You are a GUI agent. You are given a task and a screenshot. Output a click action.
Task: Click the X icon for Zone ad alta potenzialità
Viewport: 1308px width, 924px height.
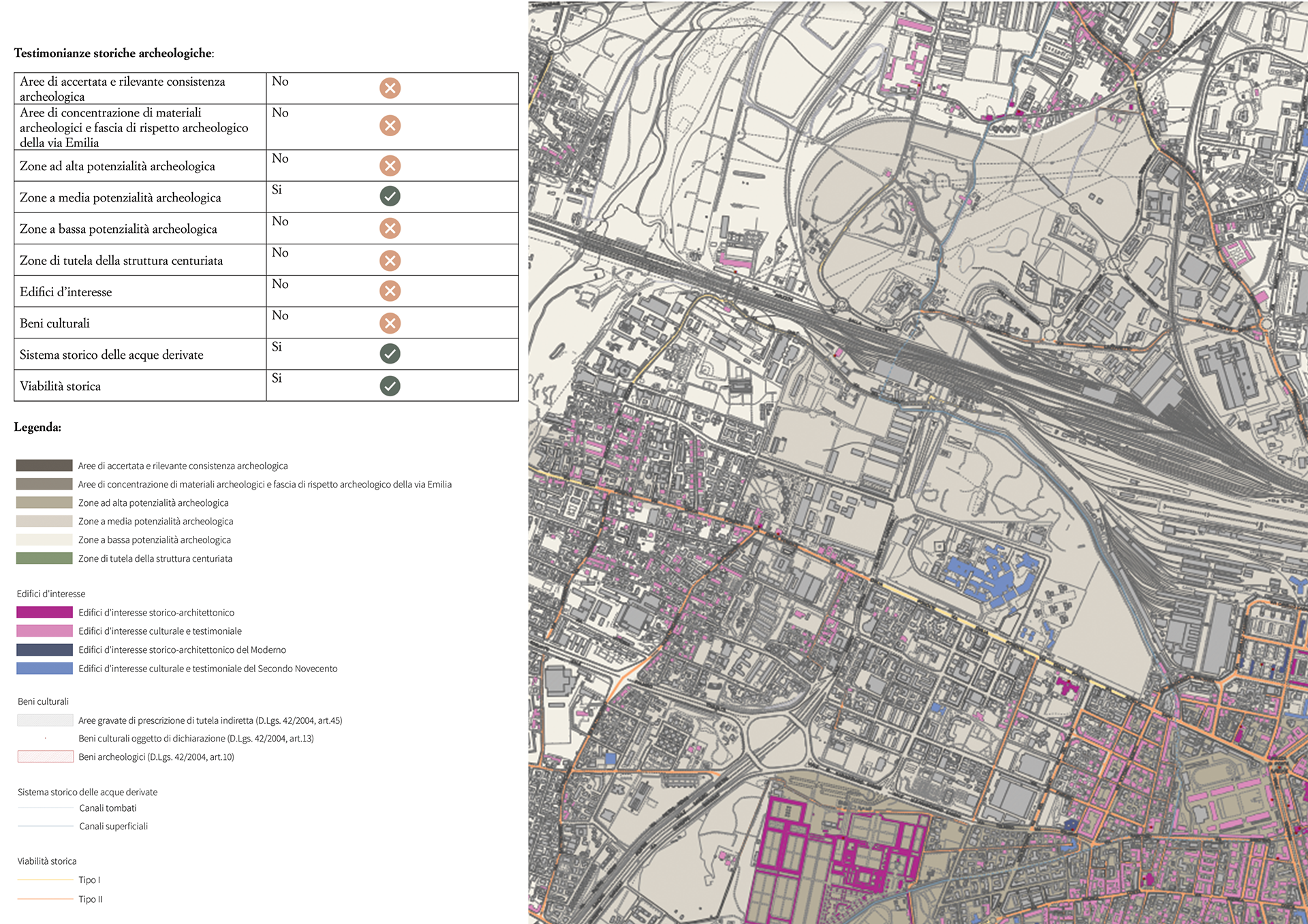click(x=390, y=165)
